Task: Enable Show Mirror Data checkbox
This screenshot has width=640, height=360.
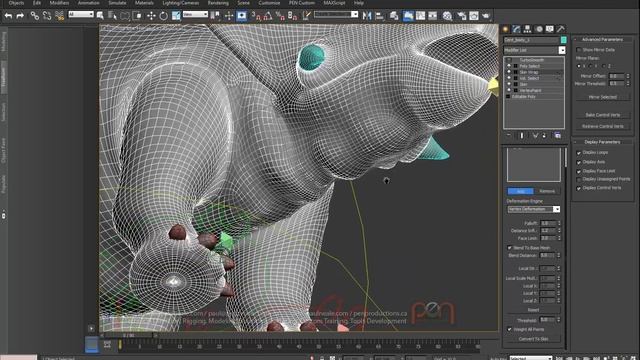Action: coord(579,50)
